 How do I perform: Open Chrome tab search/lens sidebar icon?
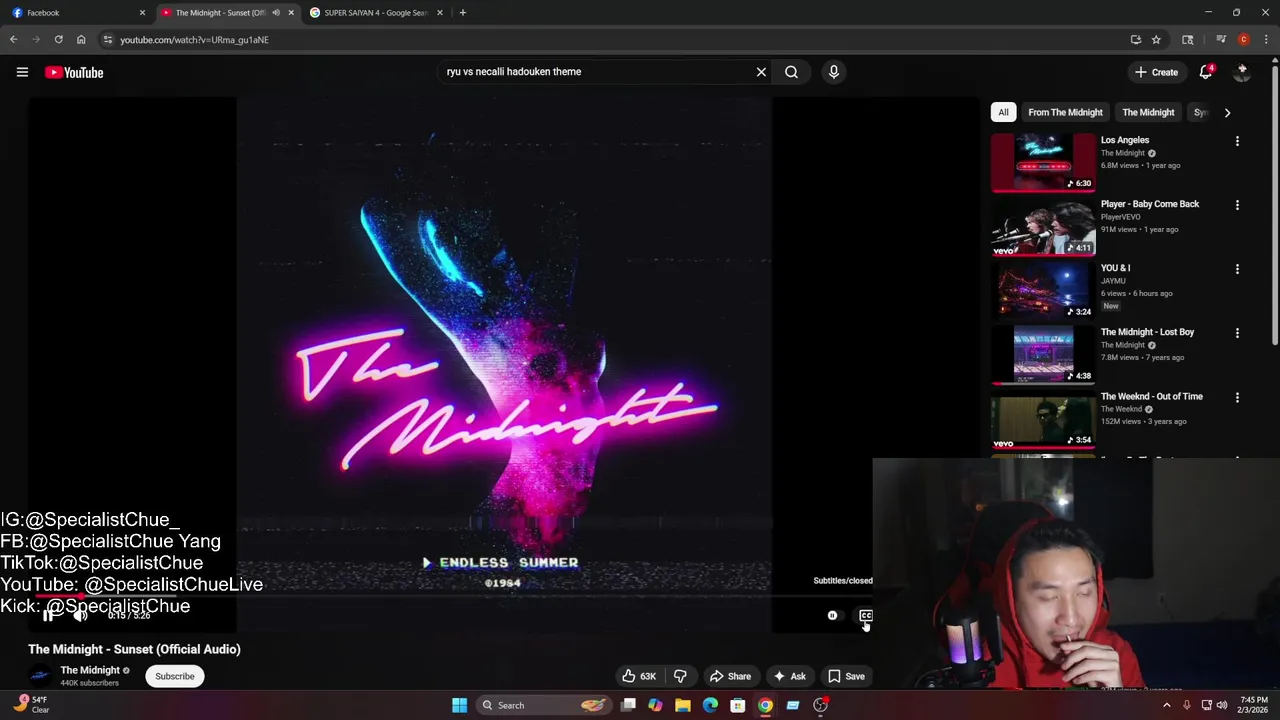[1187, 40]
